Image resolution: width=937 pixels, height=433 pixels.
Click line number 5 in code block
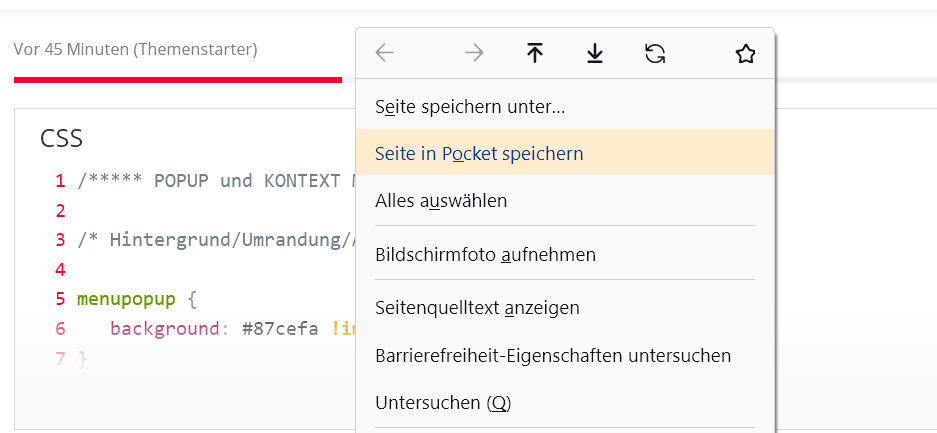pyautogui.click(x=60, y=299)
